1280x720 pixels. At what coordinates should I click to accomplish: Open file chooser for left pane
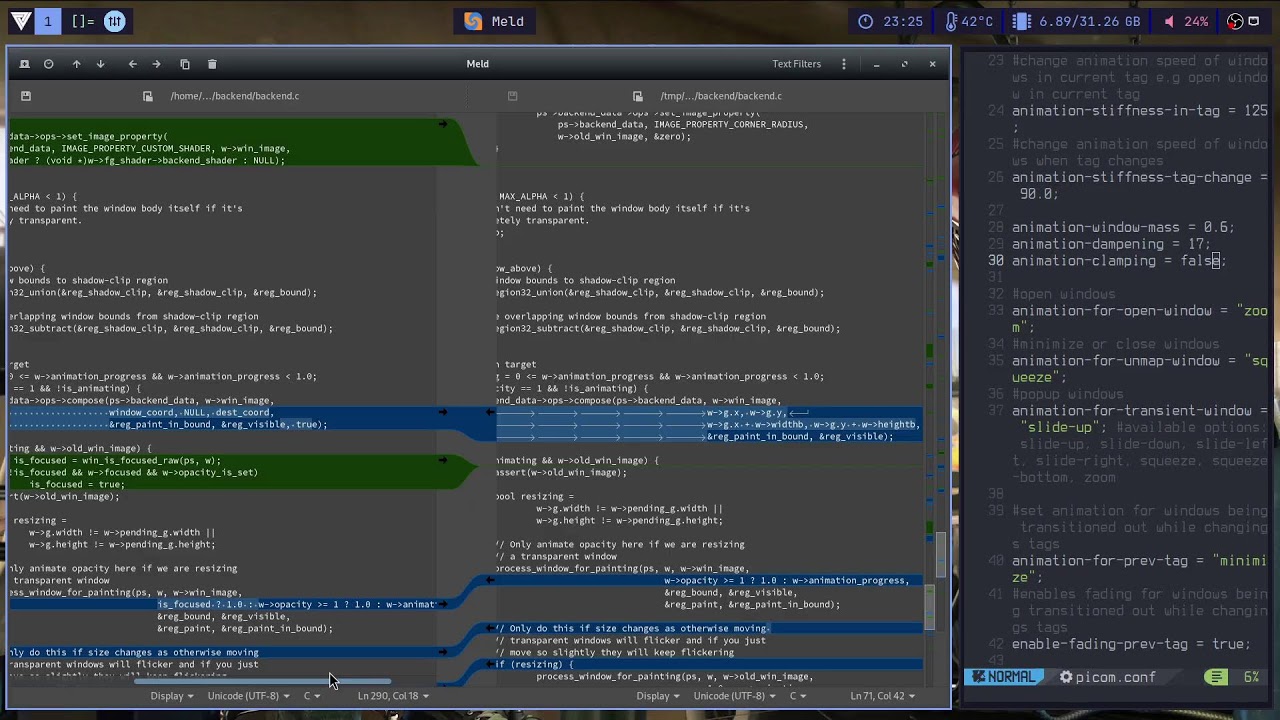click(x=148, y=96)
